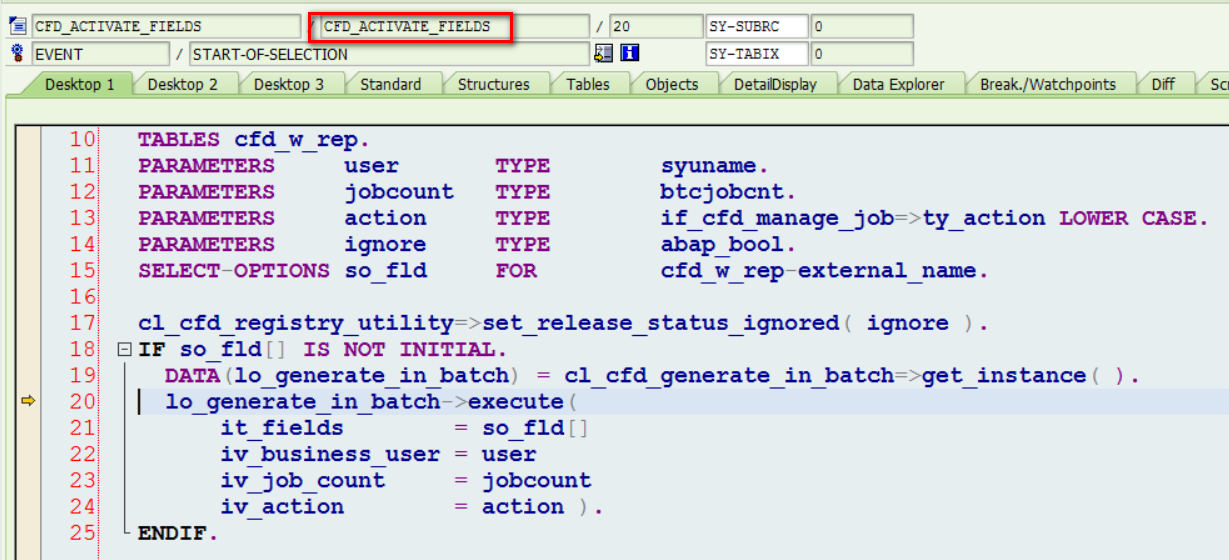Switch to the Diff tab
1229x560 pixels.
[1162, 85]
